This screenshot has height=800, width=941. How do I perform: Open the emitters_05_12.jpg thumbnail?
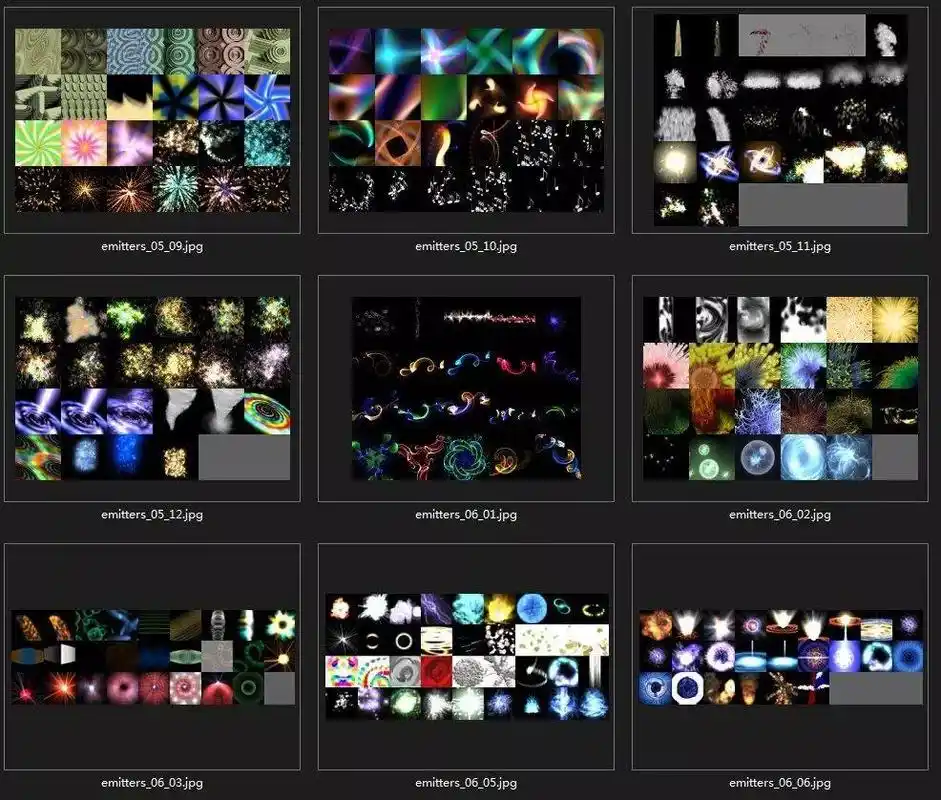151,388
